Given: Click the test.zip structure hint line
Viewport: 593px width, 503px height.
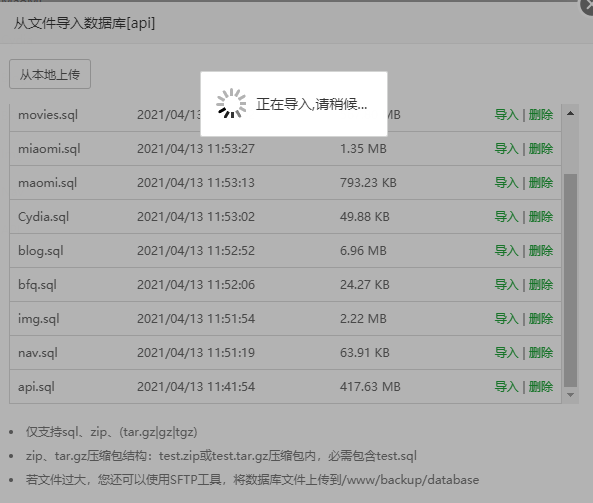Looking at the screenshot, I should tap(221, 456).
